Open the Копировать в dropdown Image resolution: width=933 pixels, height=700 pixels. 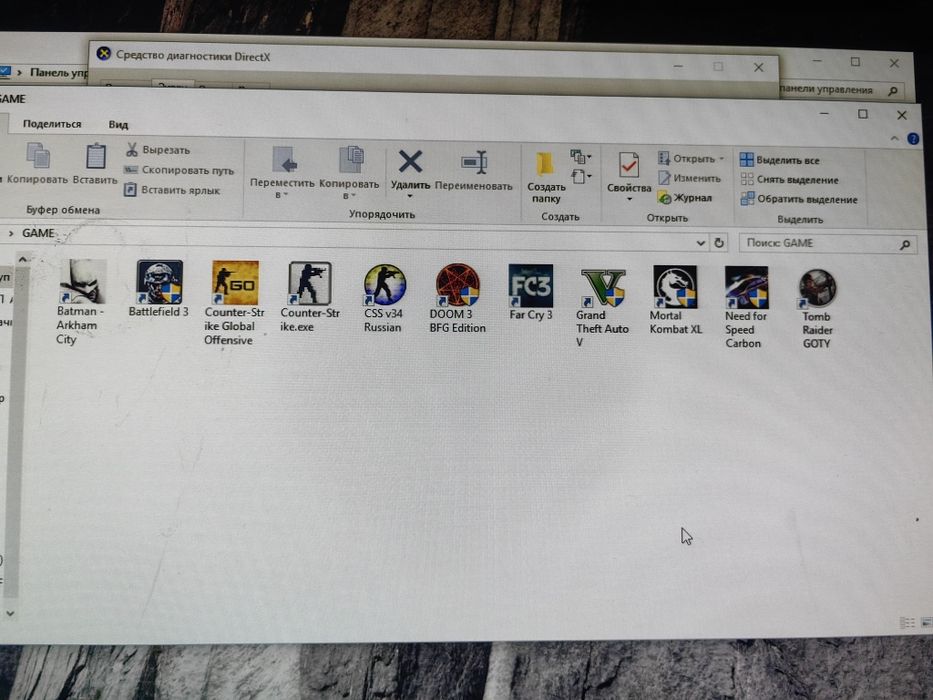pos(349,174)
